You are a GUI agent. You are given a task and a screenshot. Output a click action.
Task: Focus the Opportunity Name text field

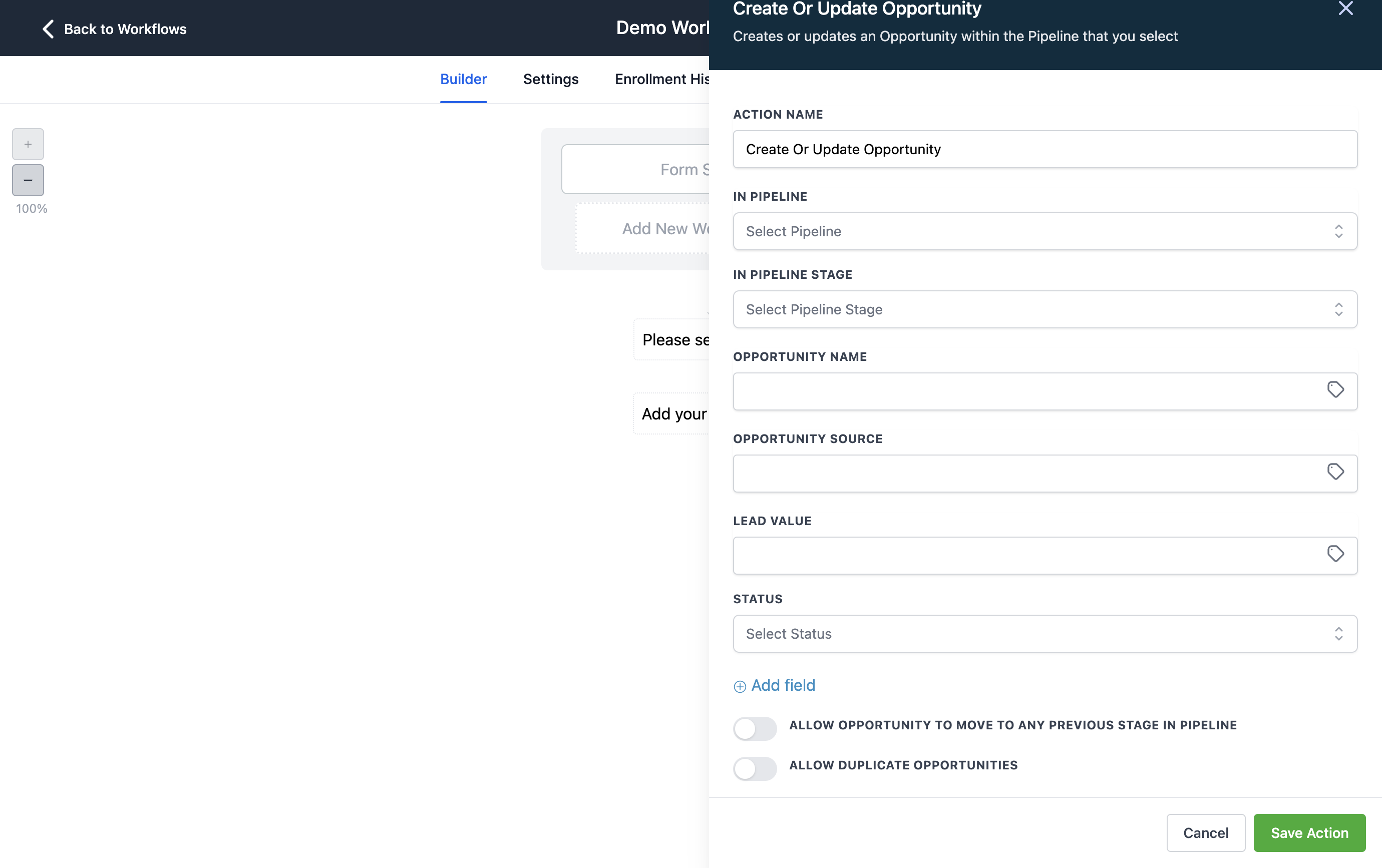tap(1045, 391)
